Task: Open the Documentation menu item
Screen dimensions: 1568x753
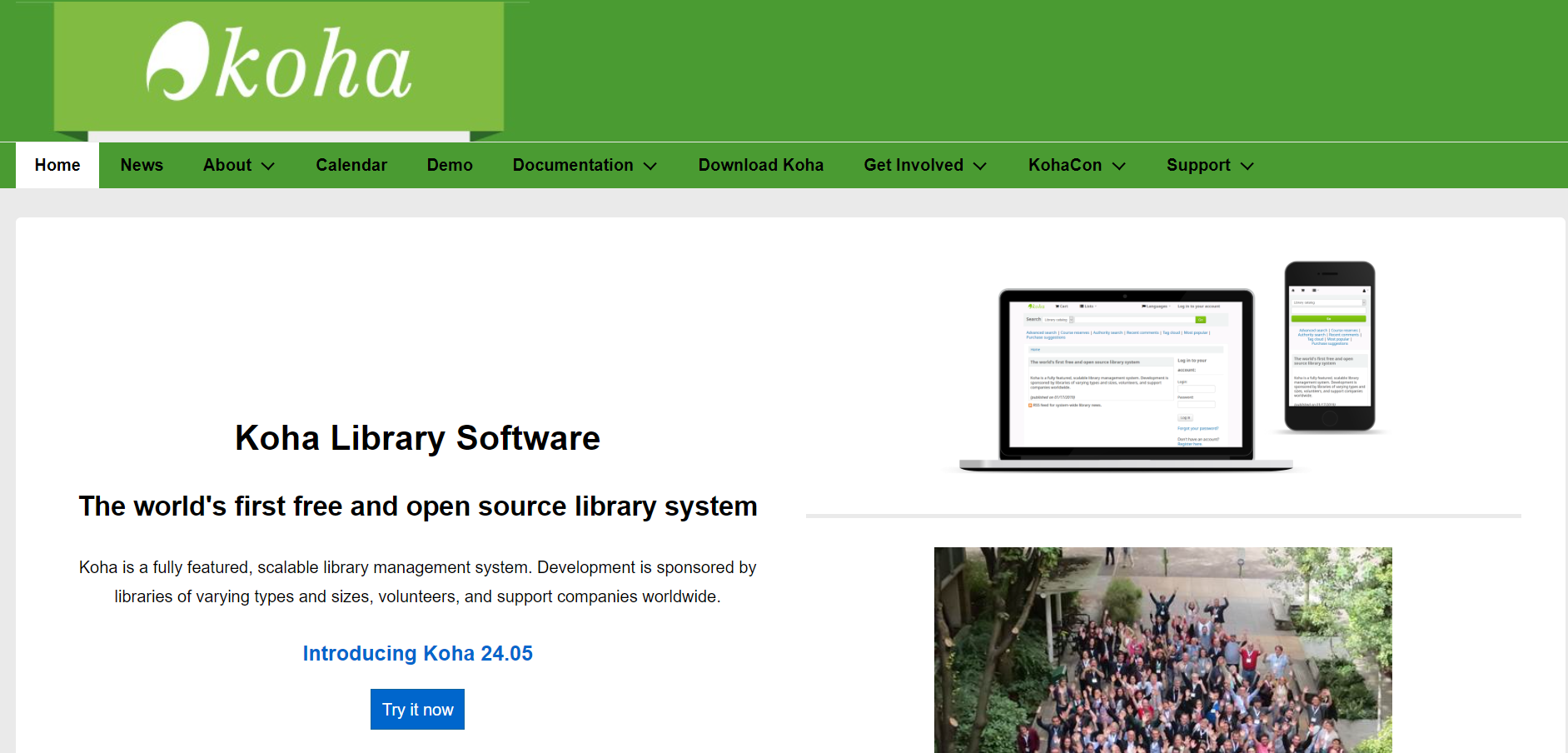Action: coord(573,165)
